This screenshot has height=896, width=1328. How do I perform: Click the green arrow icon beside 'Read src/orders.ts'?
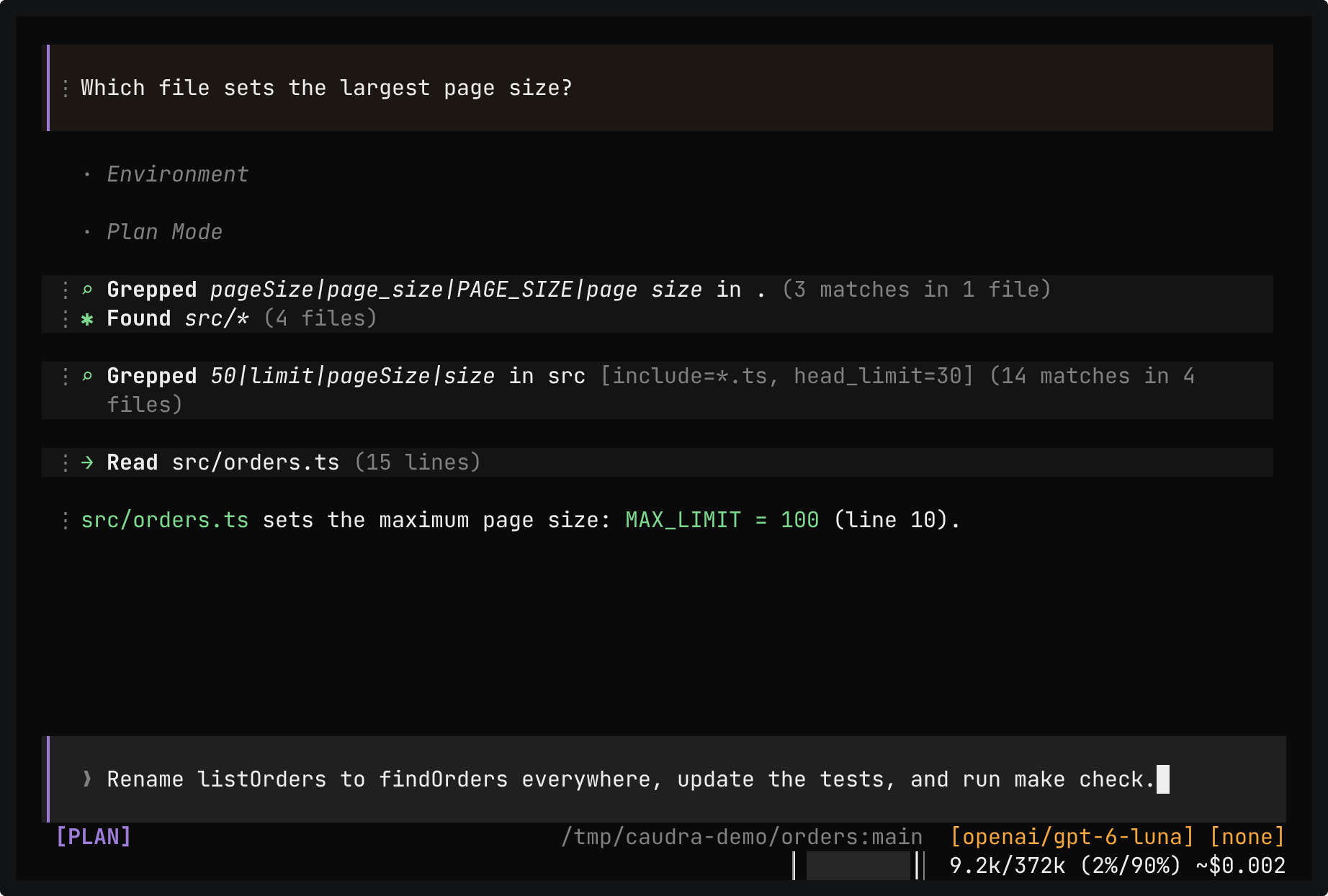(x=87, y=462)
